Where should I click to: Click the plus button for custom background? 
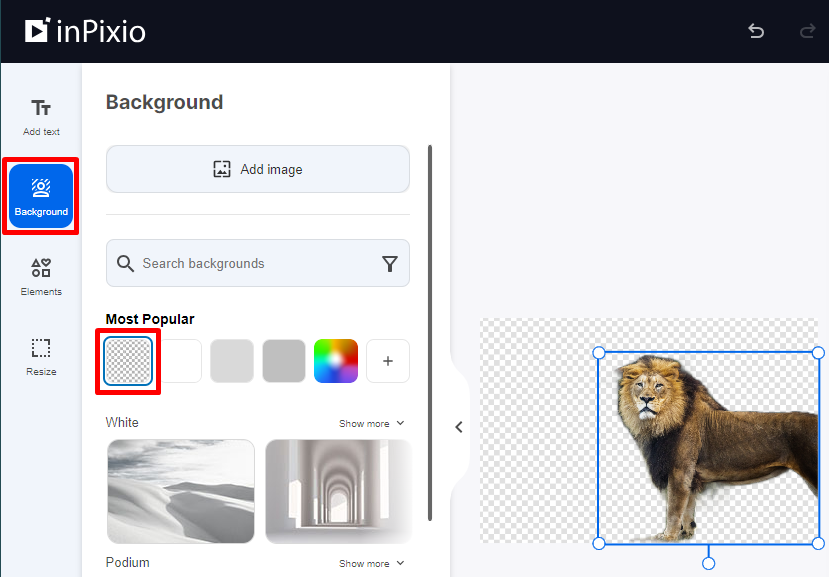[387, 361]
